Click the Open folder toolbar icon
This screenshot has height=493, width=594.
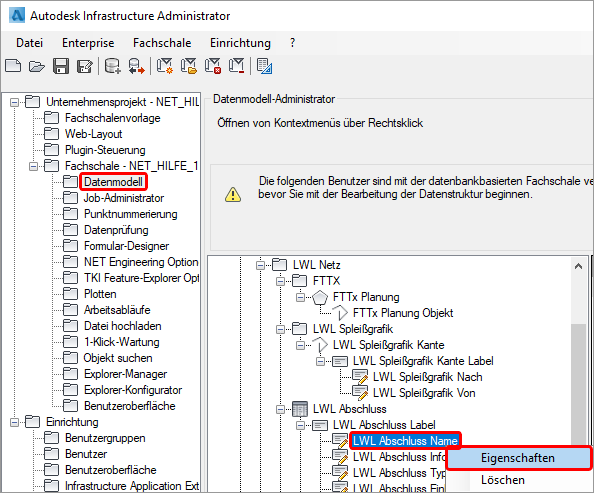coord(37,66)
